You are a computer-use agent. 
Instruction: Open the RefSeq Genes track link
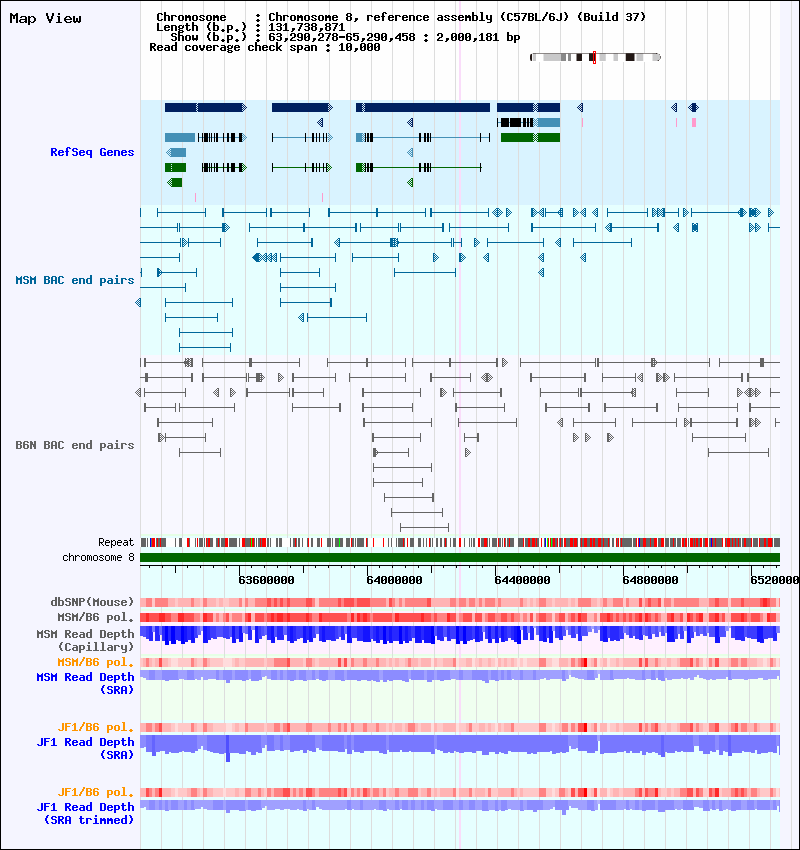click(92, 152)
